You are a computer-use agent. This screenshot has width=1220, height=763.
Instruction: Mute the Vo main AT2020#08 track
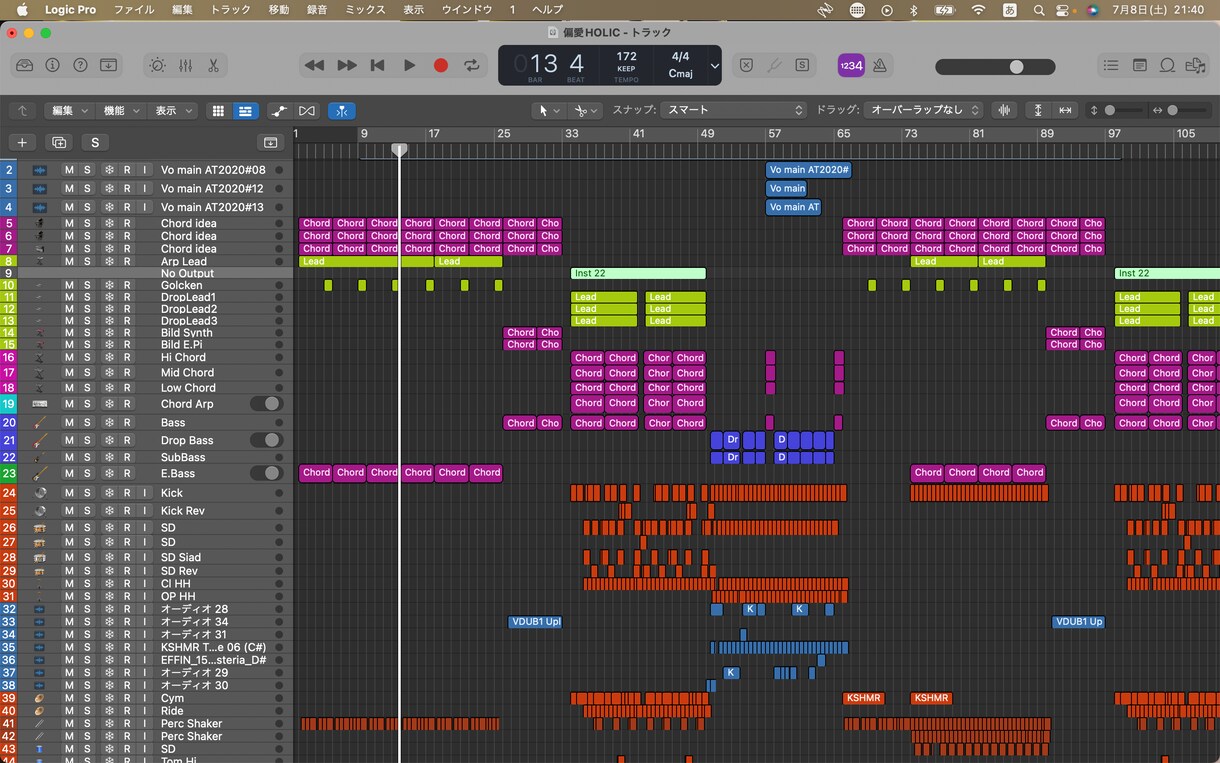point(69,170)
